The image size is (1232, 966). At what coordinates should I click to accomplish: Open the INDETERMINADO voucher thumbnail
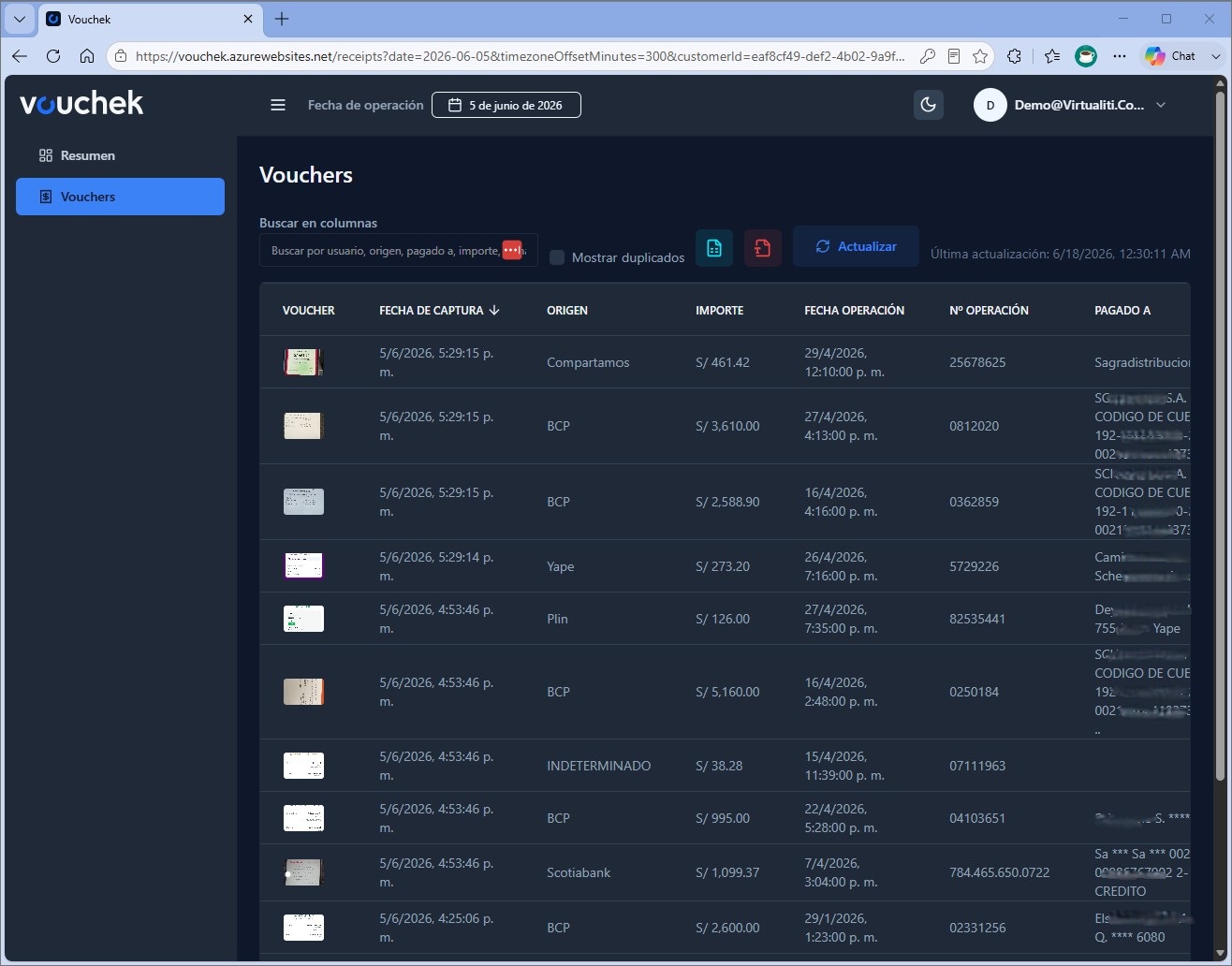(x=303, y=766)
